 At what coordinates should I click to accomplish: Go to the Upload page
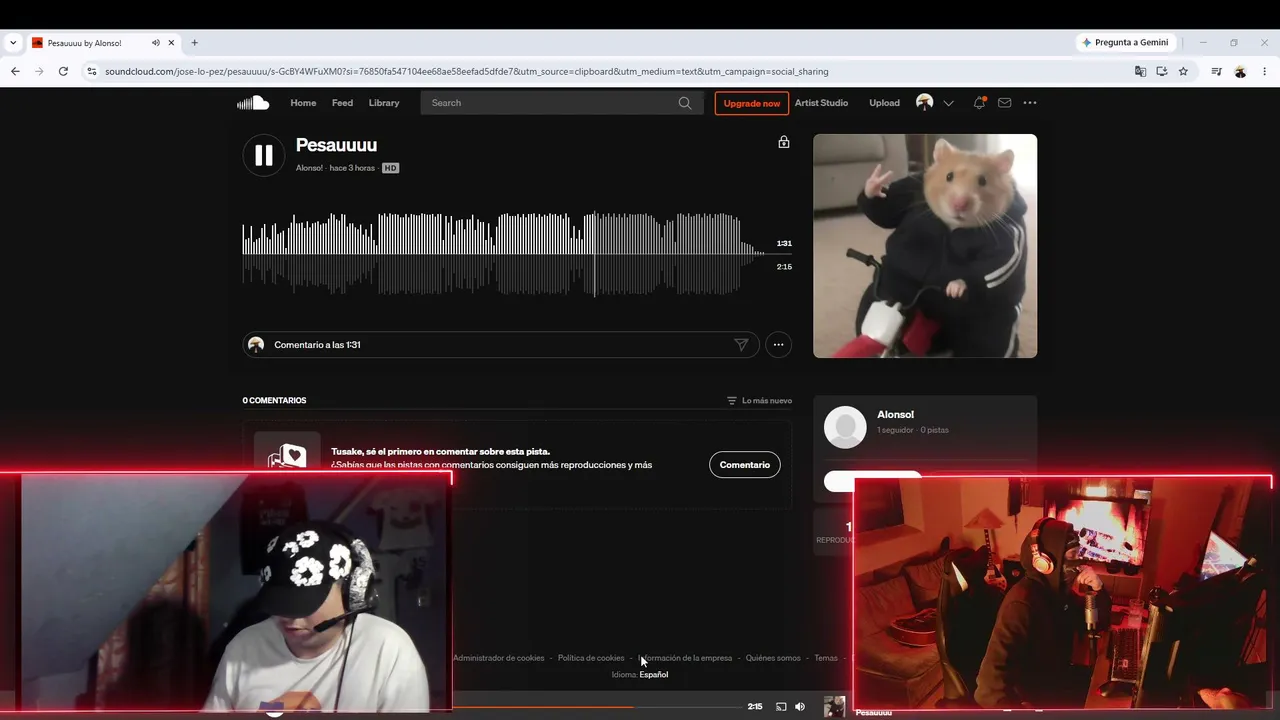[x=884, y=103]
